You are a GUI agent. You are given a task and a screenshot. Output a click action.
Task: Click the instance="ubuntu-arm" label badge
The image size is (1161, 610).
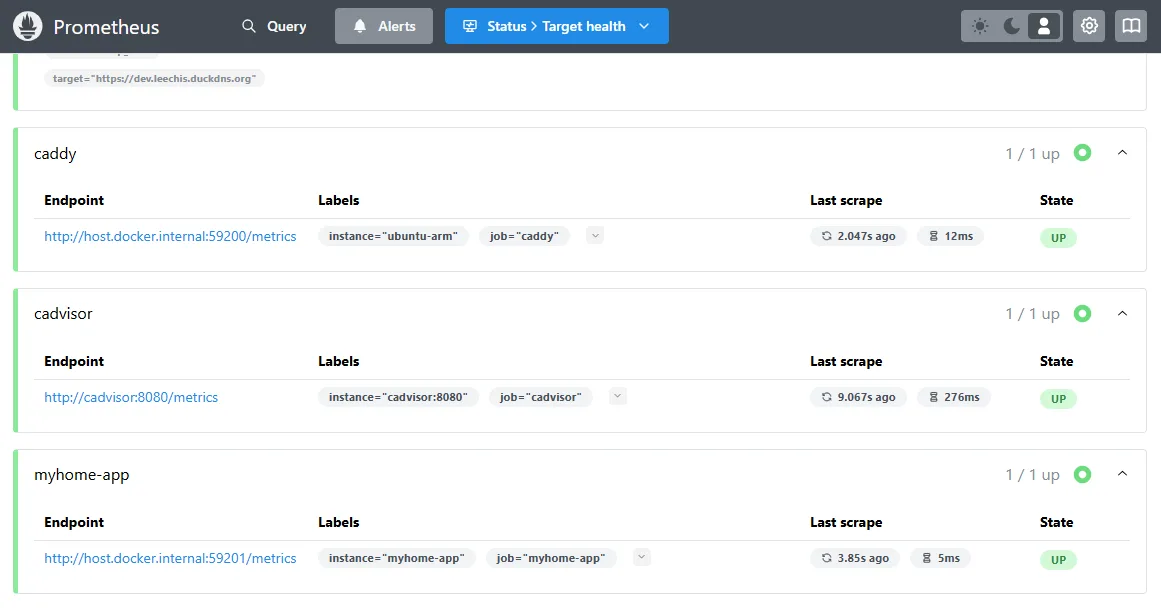[x=393, y=236]
